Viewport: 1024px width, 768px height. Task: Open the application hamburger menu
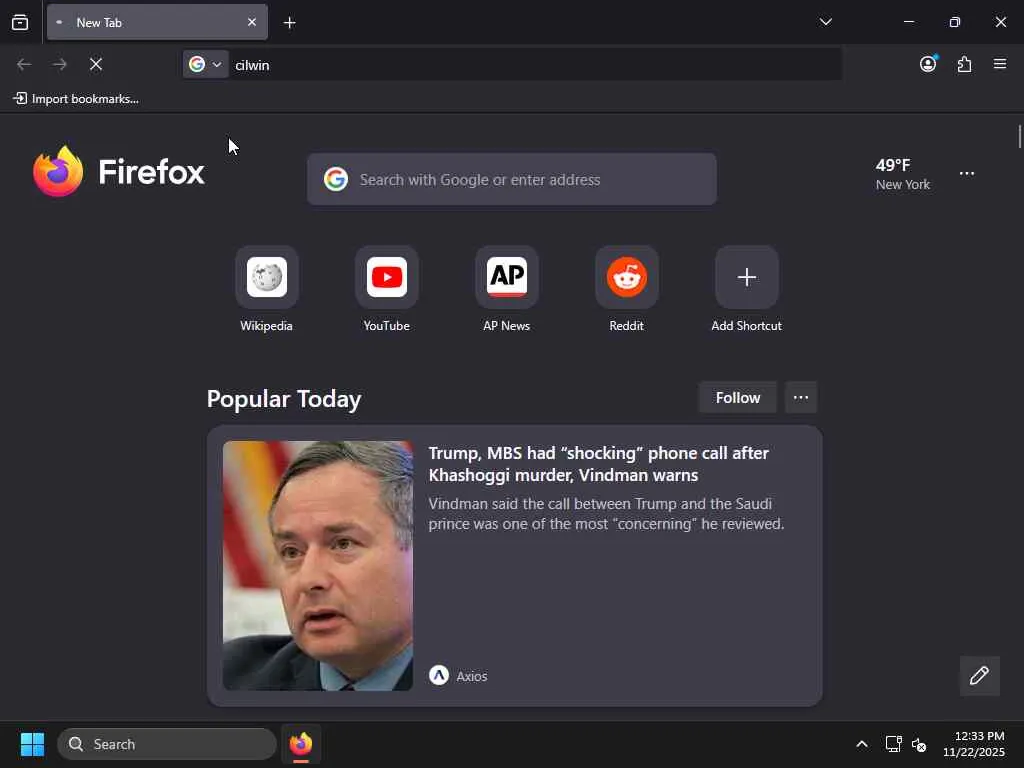(1000, 64)
